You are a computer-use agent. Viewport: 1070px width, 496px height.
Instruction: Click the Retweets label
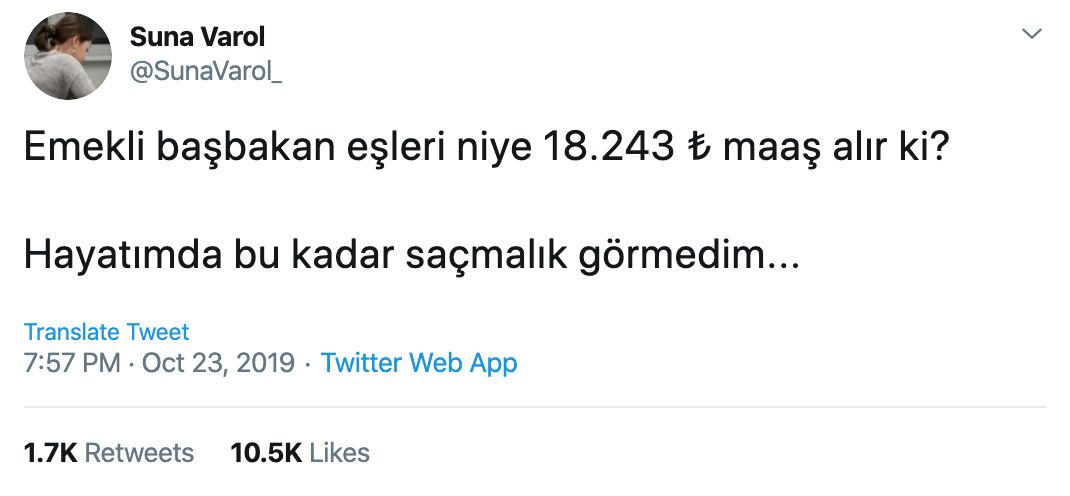139,452
